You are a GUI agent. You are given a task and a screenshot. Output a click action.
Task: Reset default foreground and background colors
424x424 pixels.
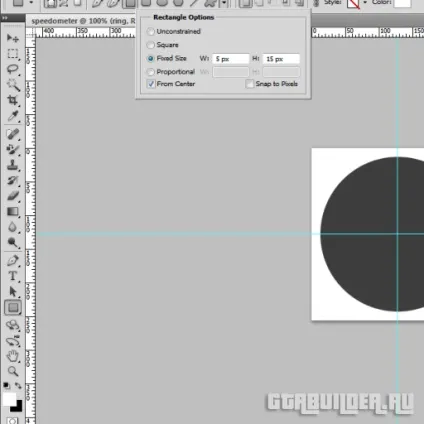point(6,386)
